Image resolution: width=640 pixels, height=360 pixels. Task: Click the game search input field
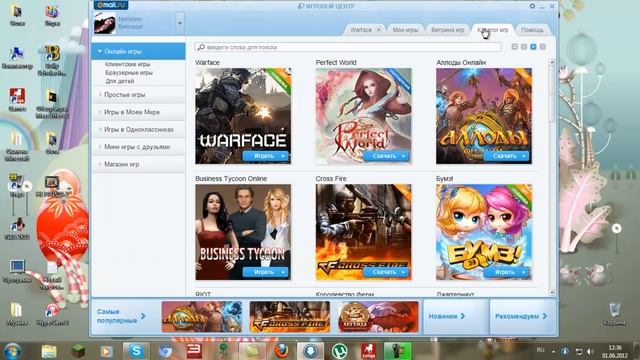(348, 47)
